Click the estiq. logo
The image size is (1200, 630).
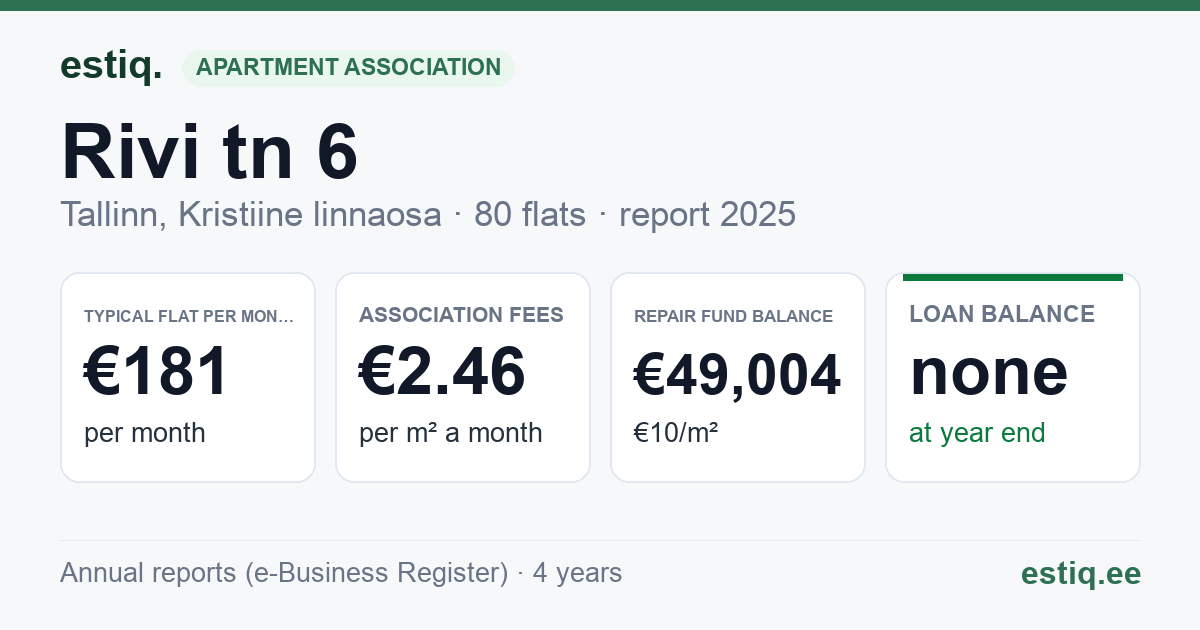tap(111, 66)
